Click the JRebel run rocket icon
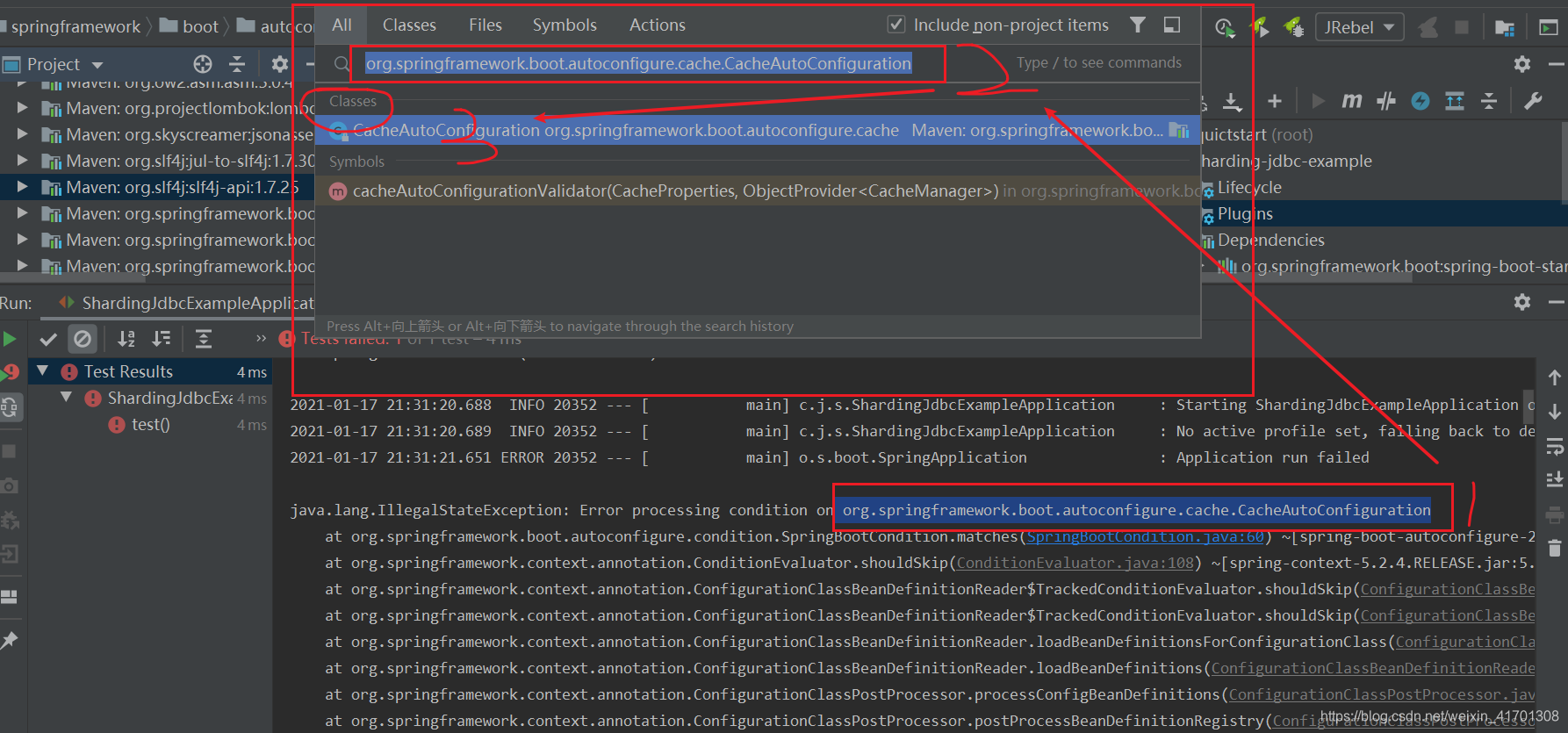Viewport: 1568px width, 733px height. pyautogui.click(x=1260, y=27)
